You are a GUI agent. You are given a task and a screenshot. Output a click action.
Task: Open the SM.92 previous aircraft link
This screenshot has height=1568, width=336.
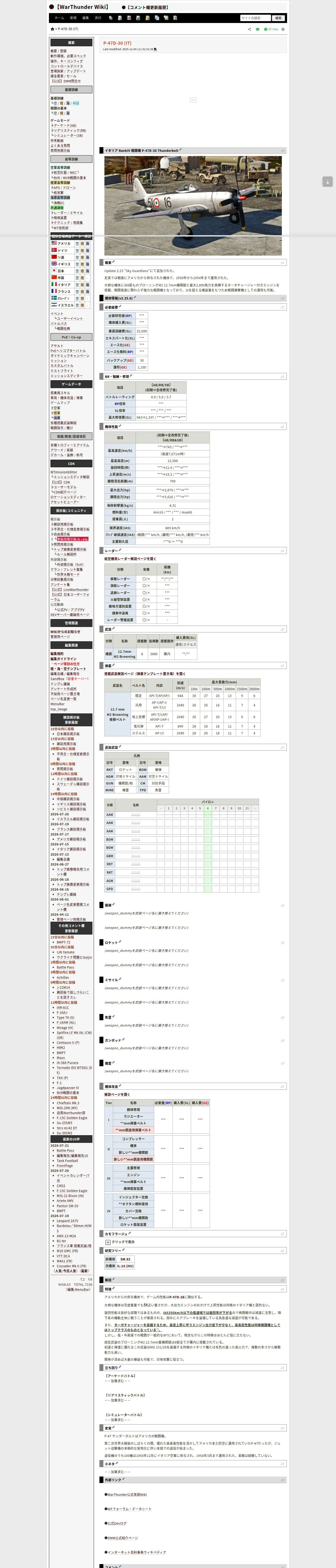(x=125, y=1259)
